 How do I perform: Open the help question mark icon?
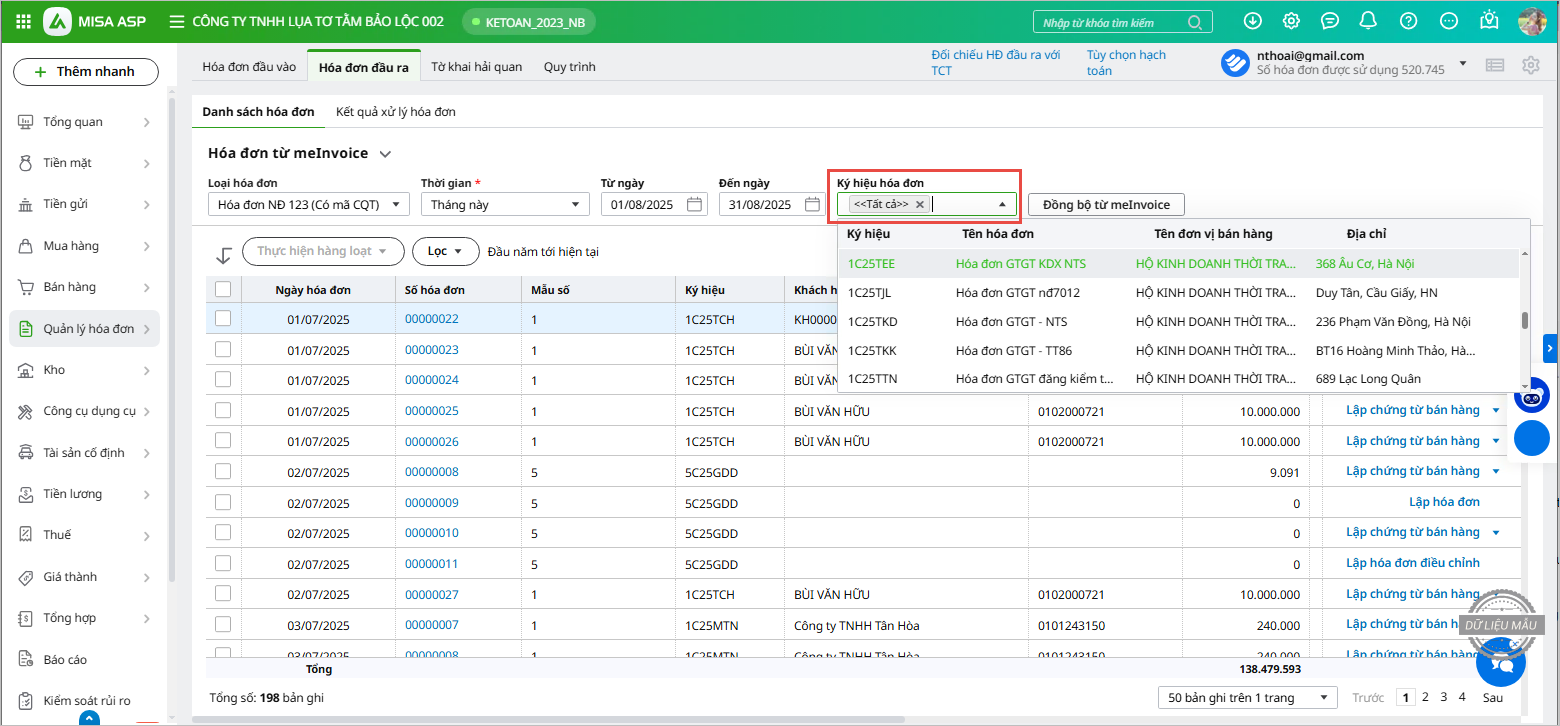(x=1408, y=21)
